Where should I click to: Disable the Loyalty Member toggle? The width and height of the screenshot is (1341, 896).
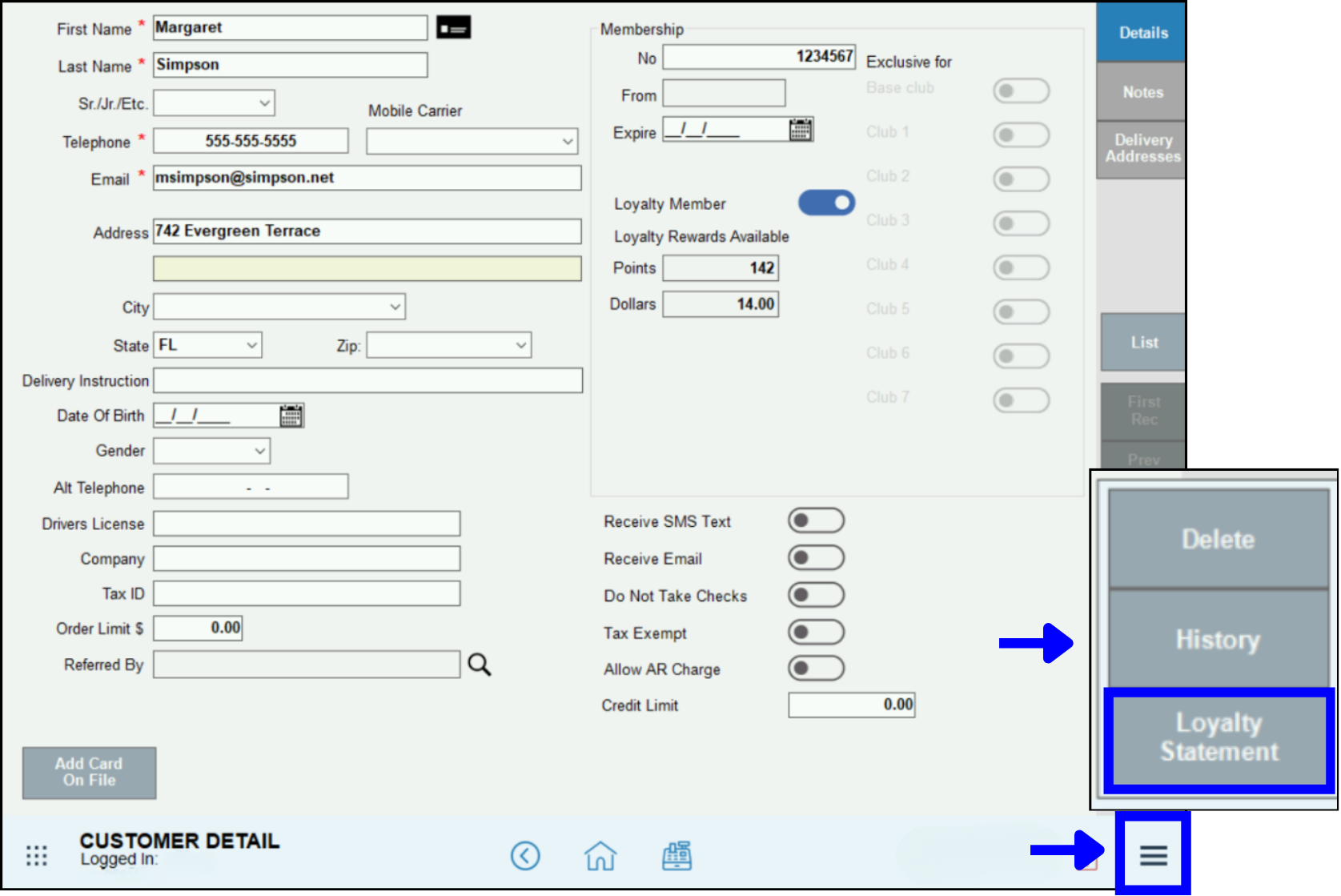point(826,203)
